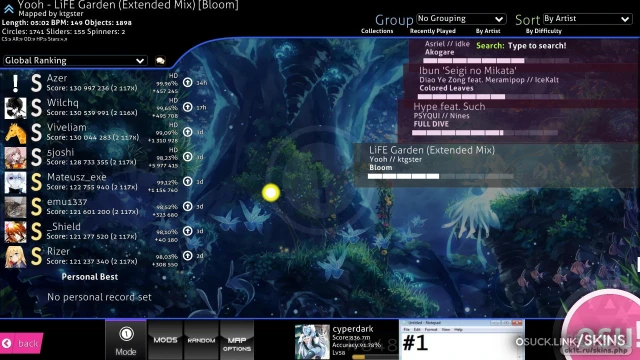Open cyperdark's user profile panel

tap(346, 341)
